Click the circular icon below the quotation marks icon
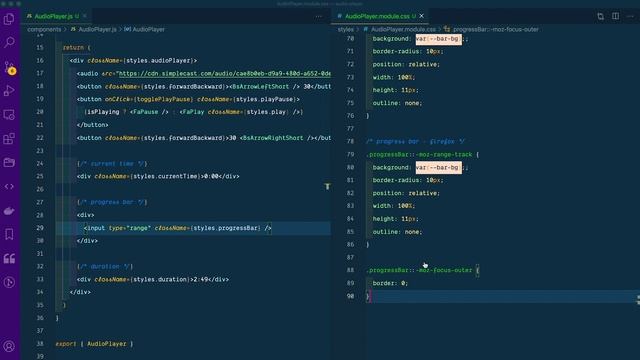 click(9, 282)
